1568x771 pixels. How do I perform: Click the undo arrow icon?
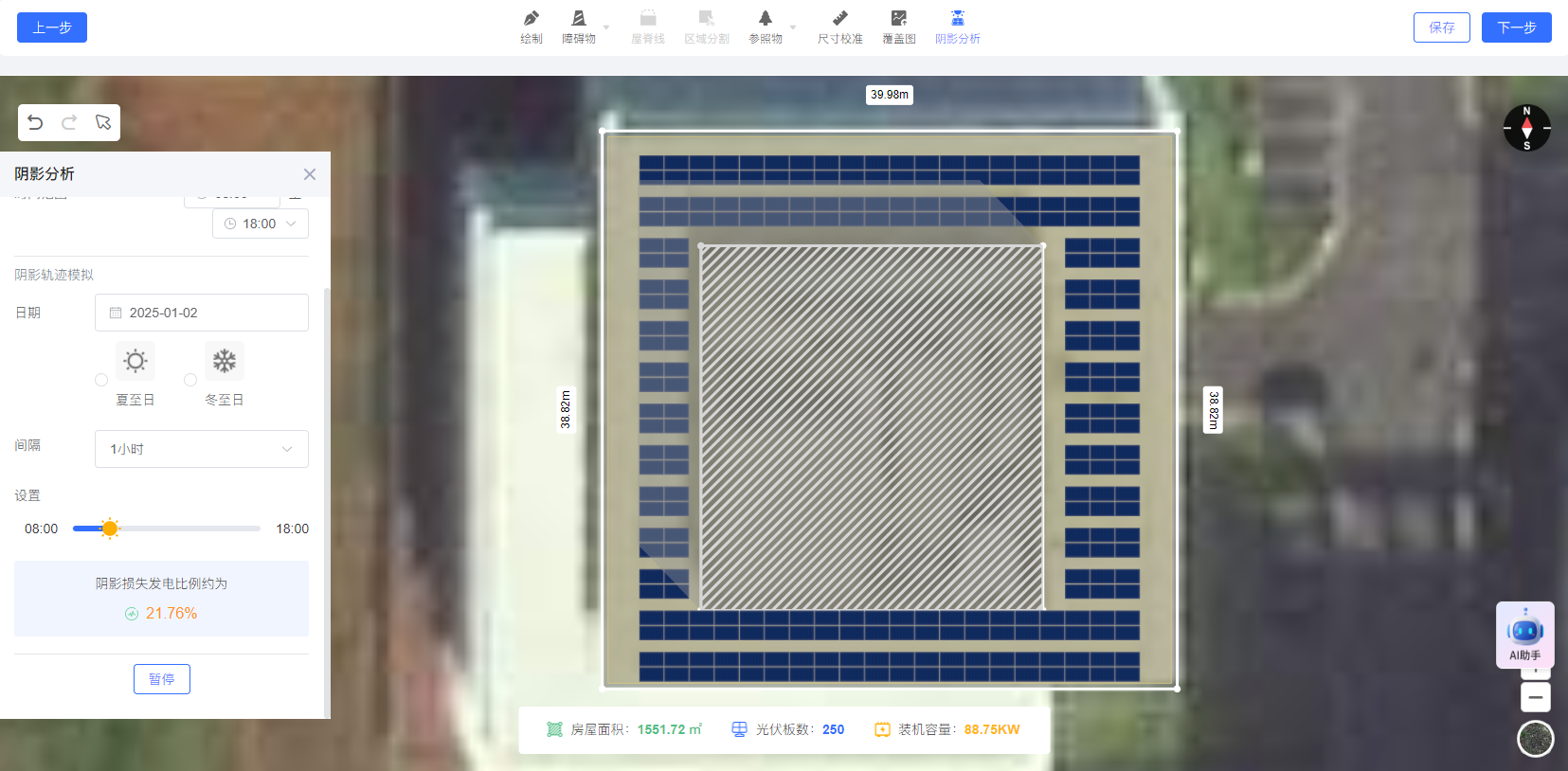coord(35,122)
